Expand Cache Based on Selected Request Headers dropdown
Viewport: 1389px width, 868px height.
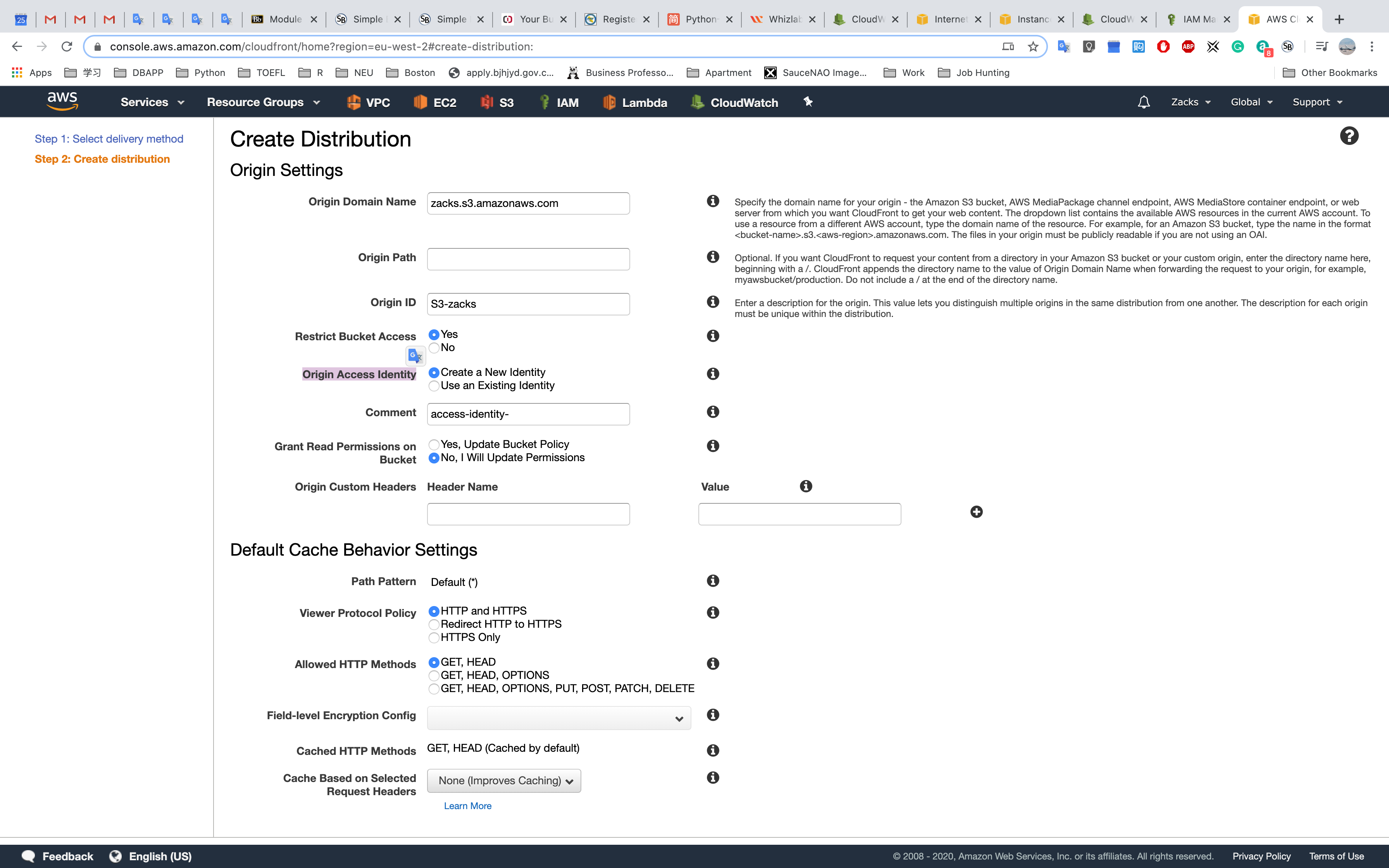pos(503,781)
